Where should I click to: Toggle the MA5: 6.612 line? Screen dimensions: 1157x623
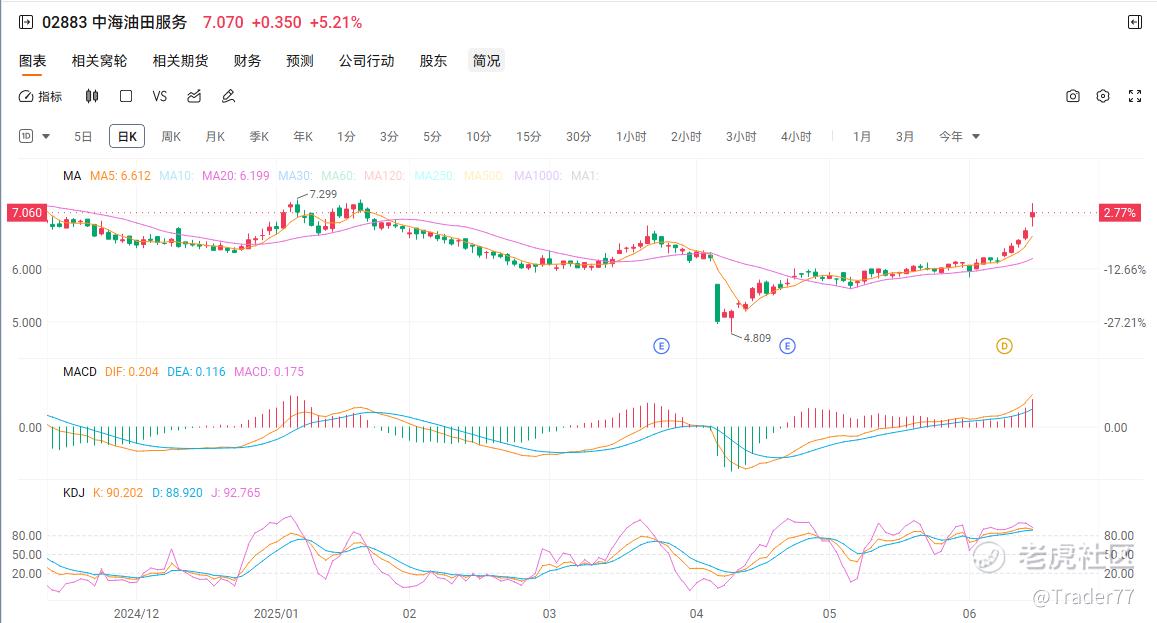pos(120,176)
